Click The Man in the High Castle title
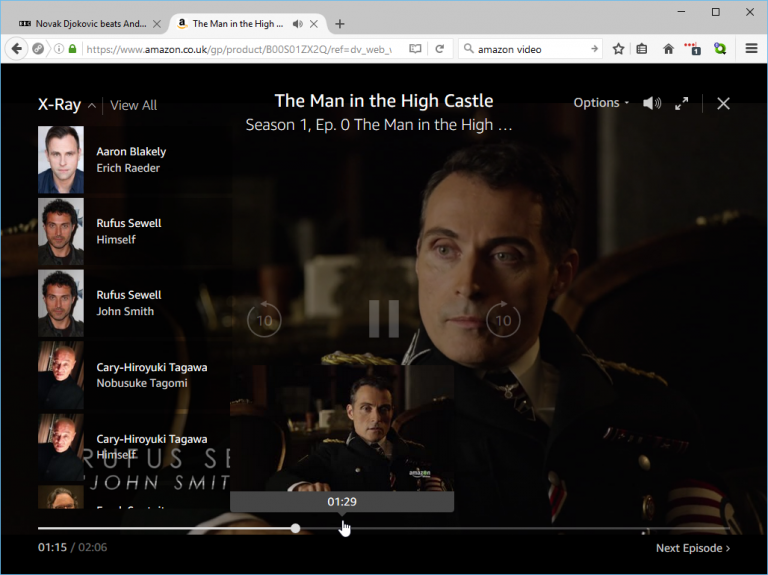 [x=384, y=100]
